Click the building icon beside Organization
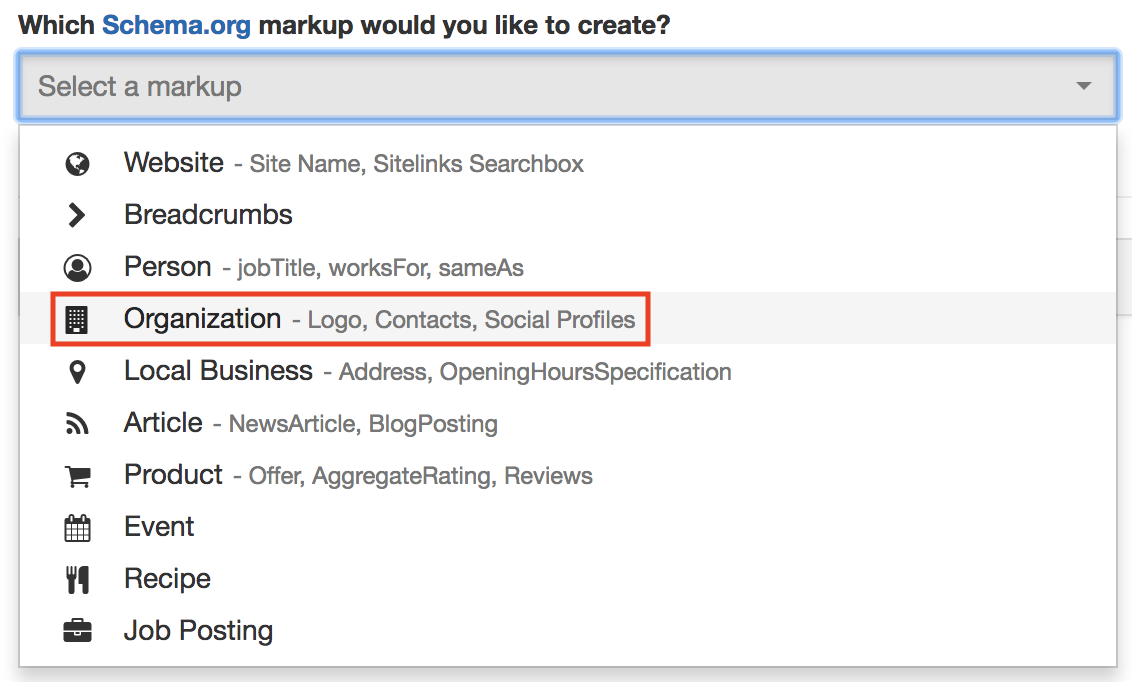The height and width of the screenshot is (682, 1132). (77, 320)
